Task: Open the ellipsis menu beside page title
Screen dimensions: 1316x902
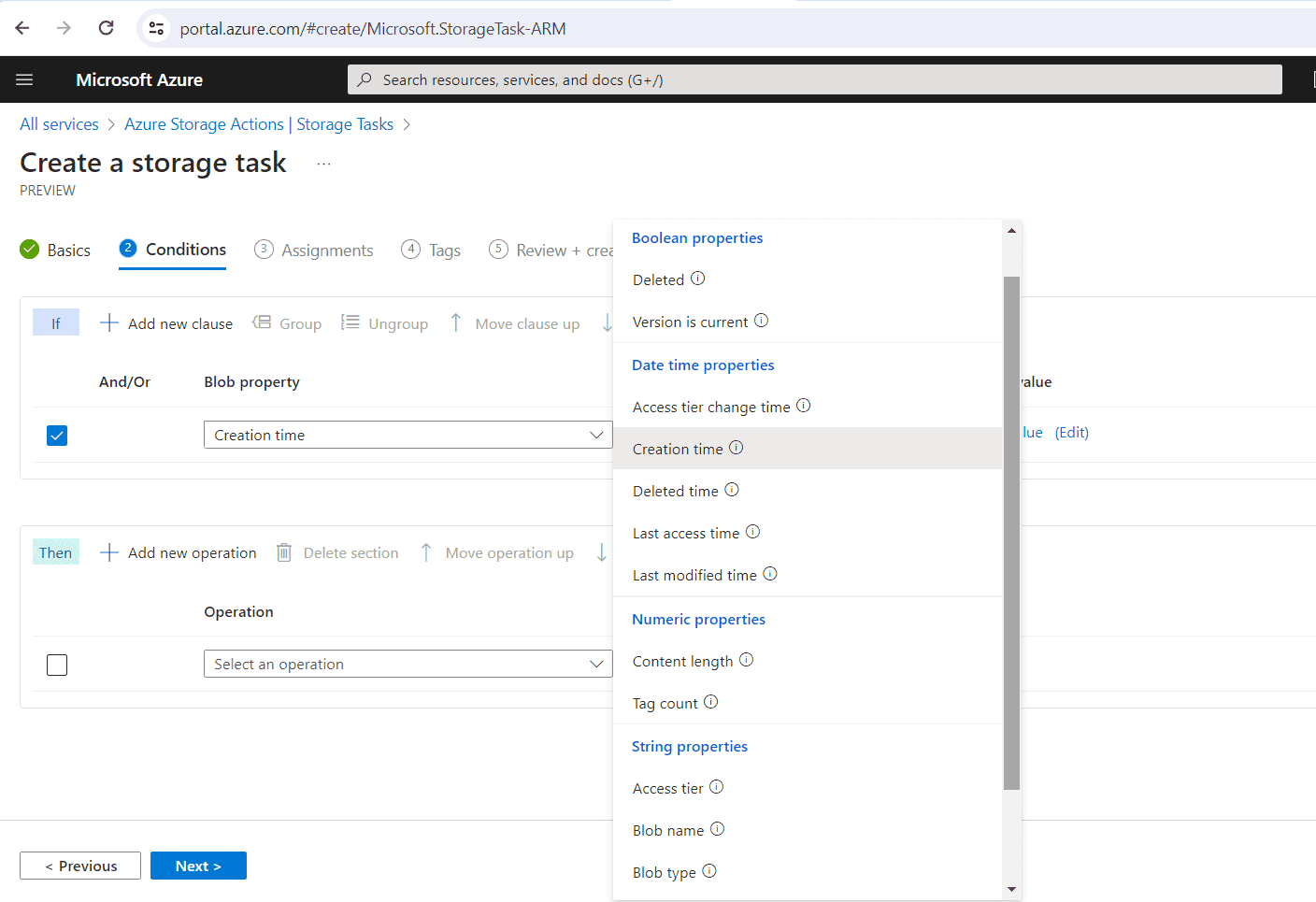Action: pos(323,164)
